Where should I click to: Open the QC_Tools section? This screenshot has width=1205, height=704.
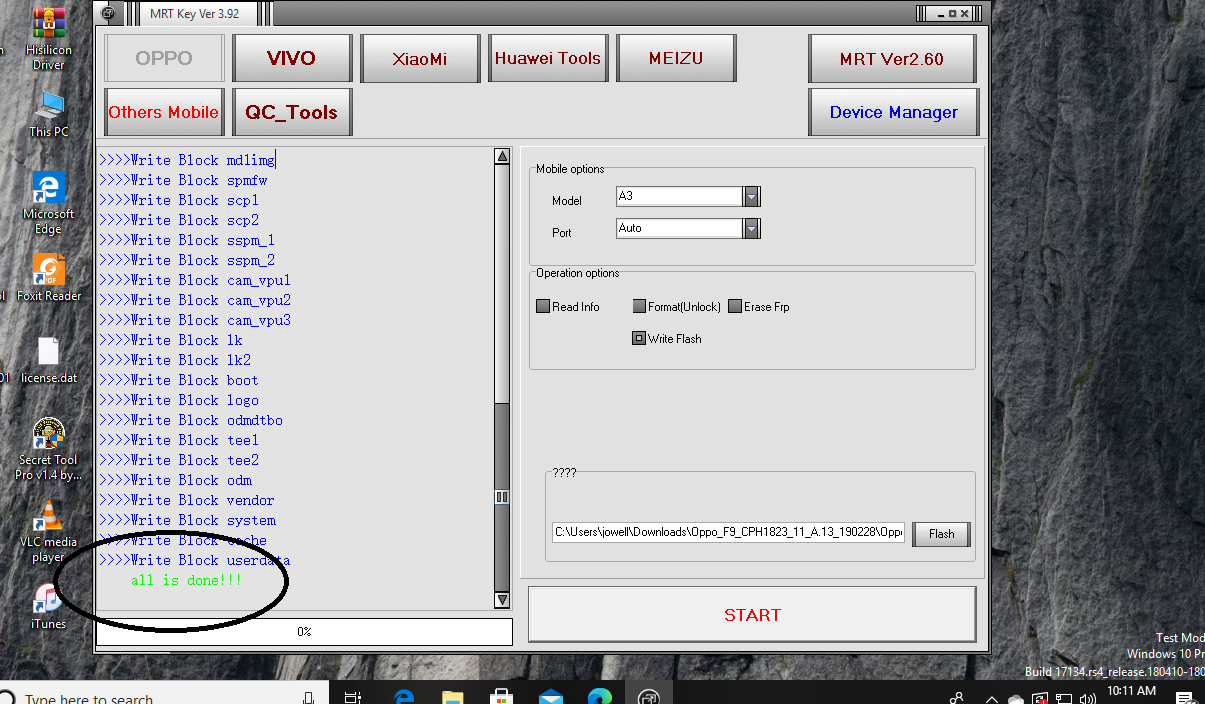tap(292, 112)
